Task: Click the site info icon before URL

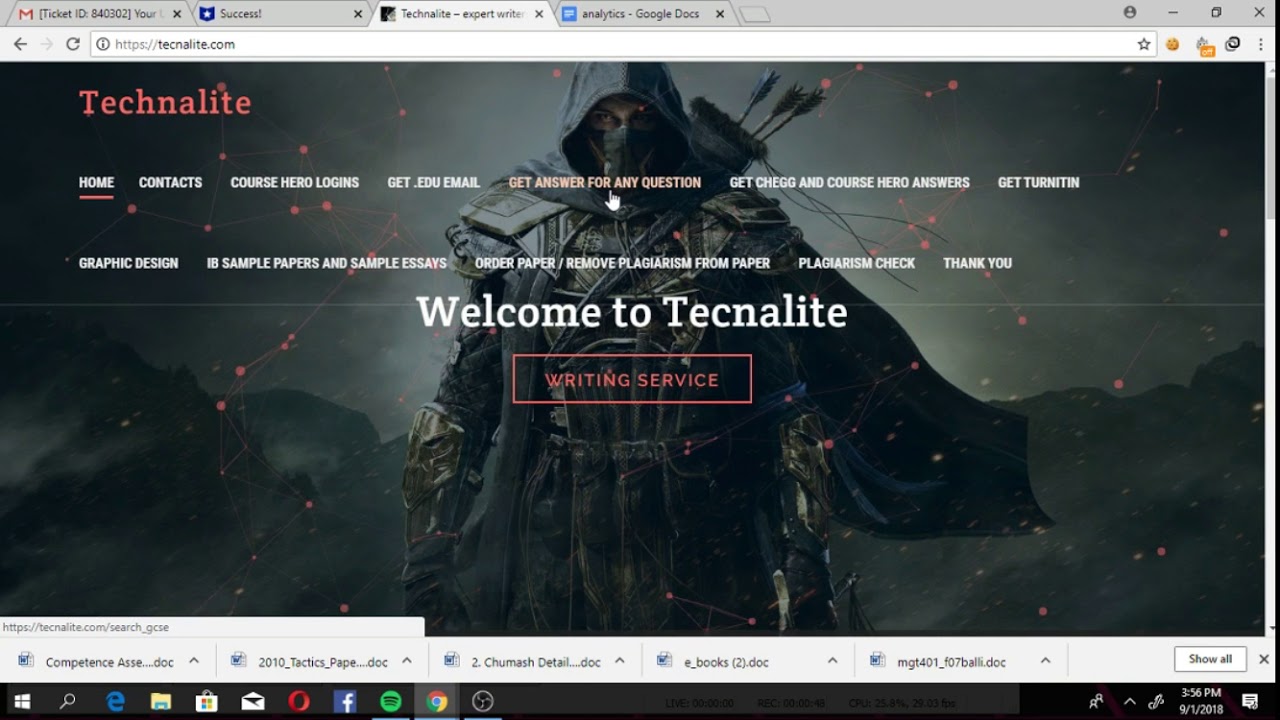Action: coord(103,44)
